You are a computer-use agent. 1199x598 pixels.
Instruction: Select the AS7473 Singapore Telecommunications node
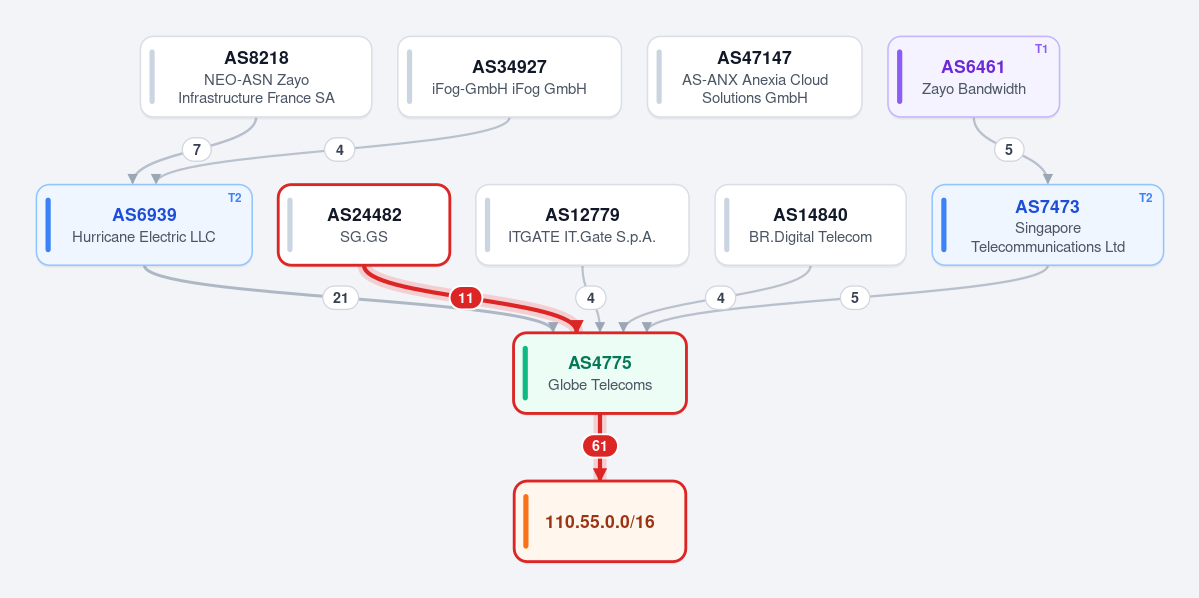point(1048,225)
